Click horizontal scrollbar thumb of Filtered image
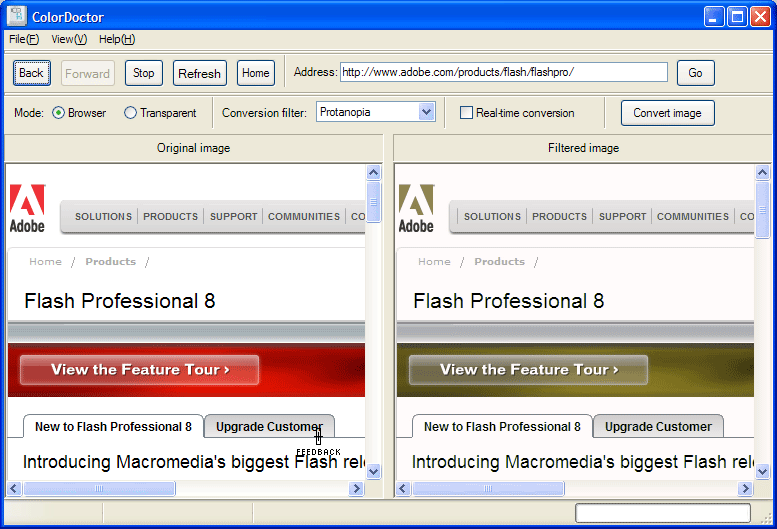Image resolution: width=777 pixels, height=529 pixels. (x=489, y=488)
